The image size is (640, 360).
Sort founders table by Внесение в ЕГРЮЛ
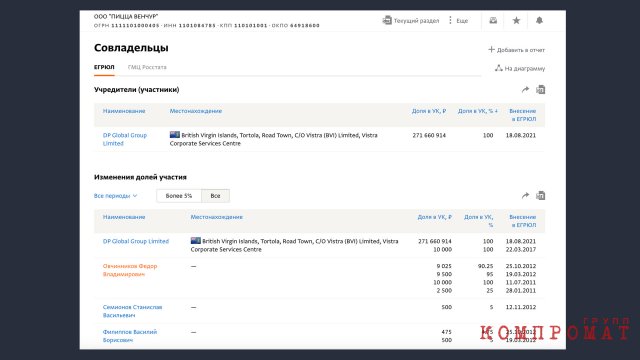tap(523, 115)
